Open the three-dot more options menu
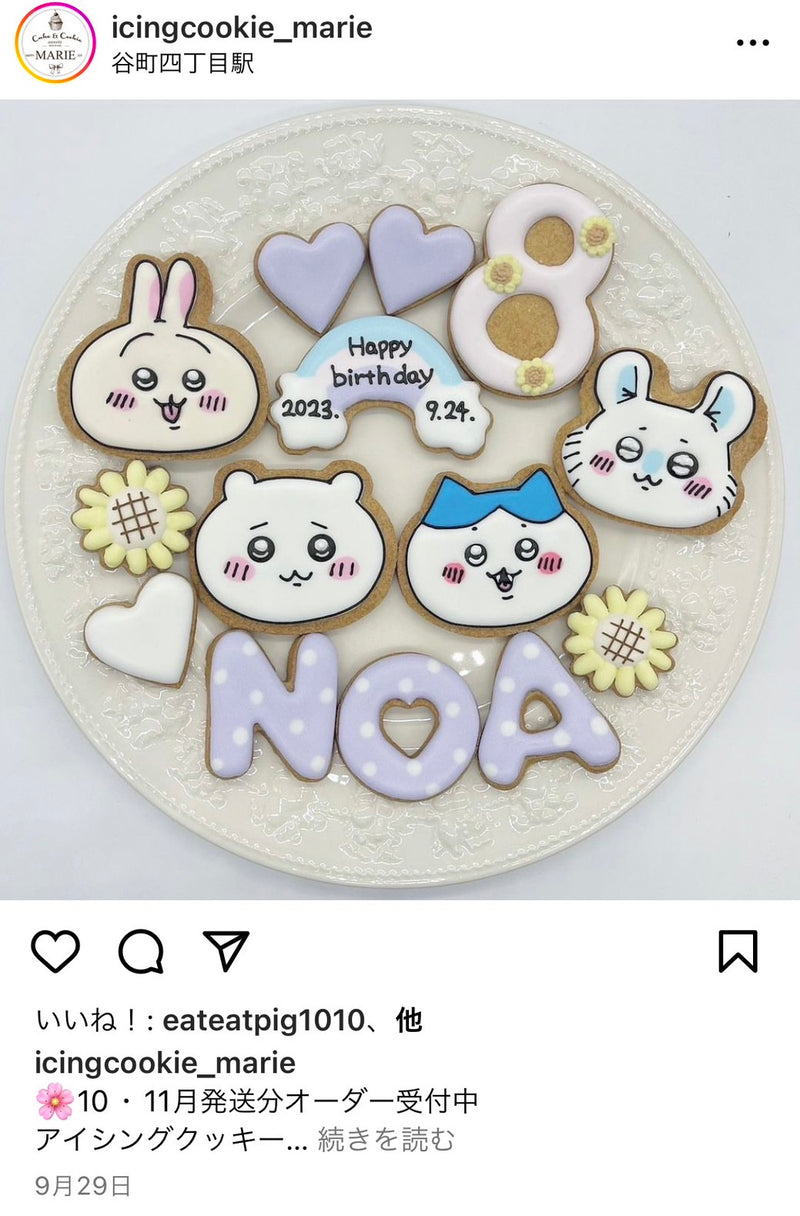Viewport: 800px width, 1216px height. (752, 43)
